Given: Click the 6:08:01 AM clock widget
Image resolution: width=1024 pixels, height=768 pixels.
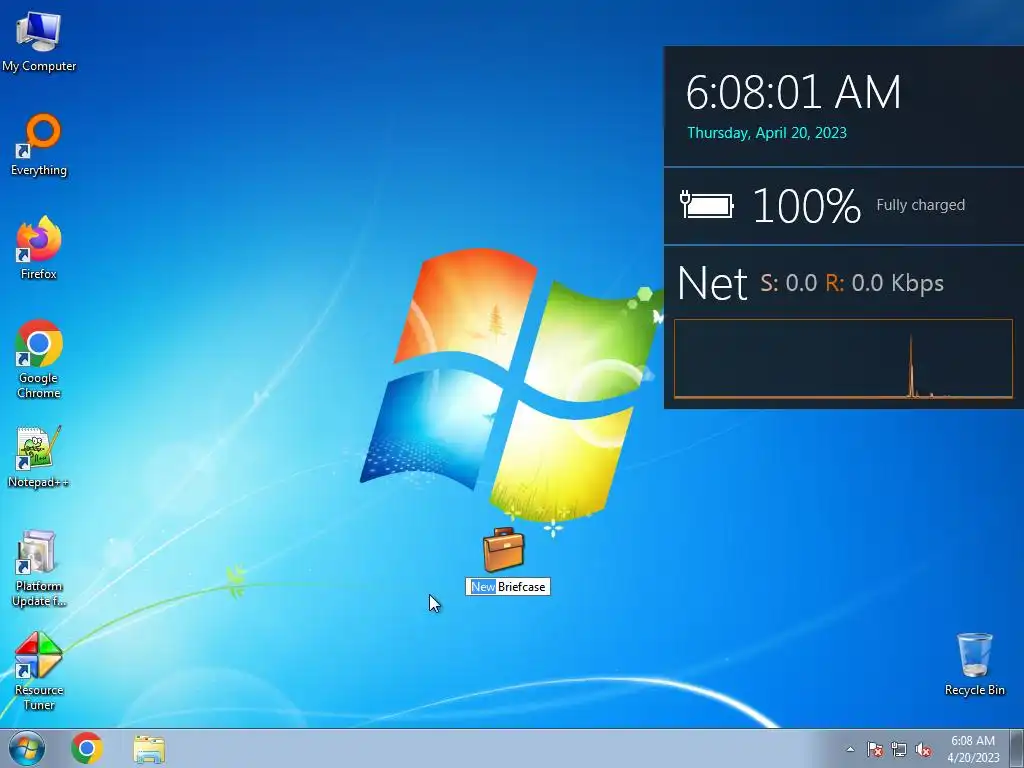Looking at the screenshot, I should pyautogui.click(x=793, y=92).
